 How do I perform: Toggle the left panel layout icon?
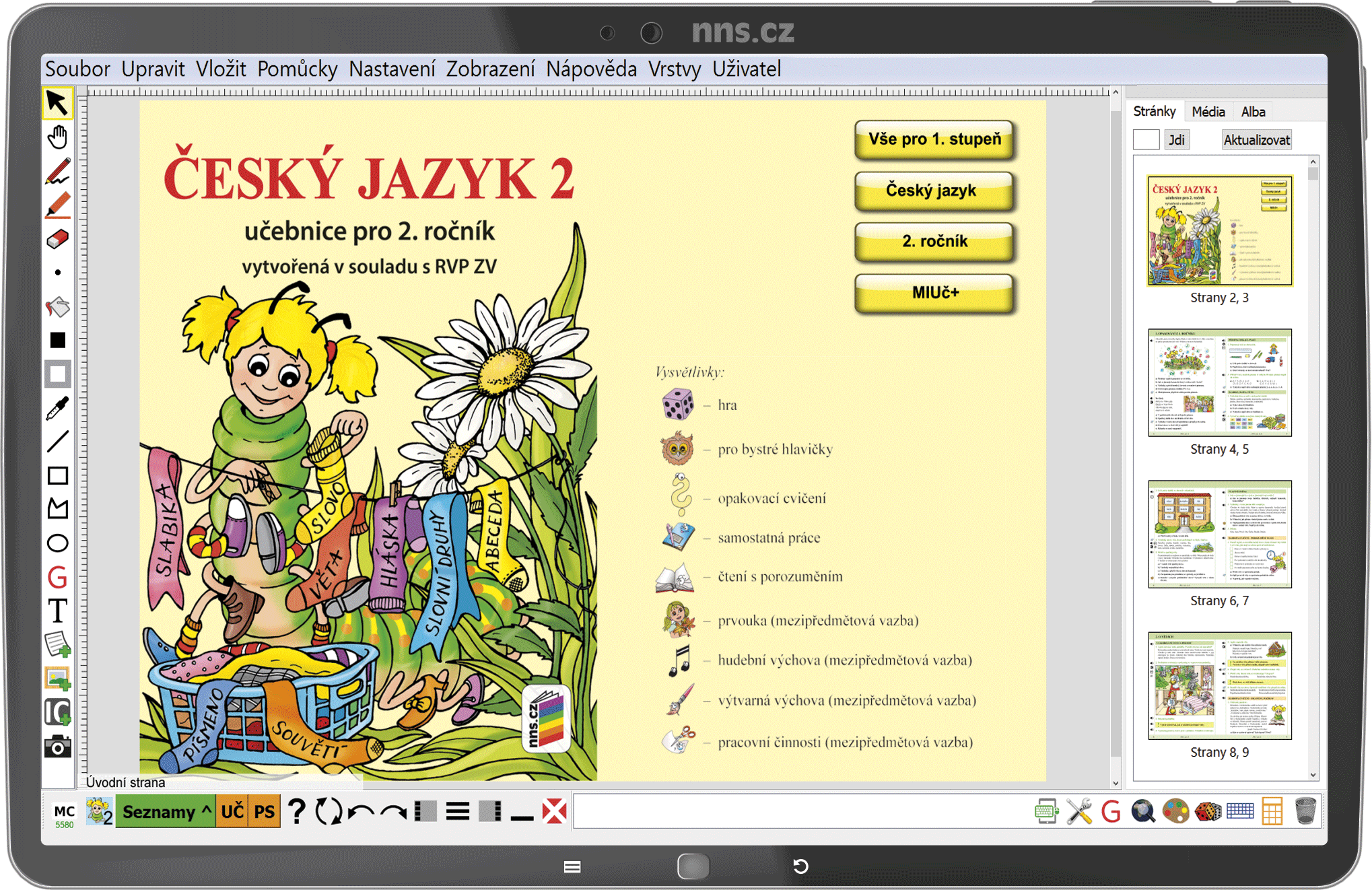point(425,811)
